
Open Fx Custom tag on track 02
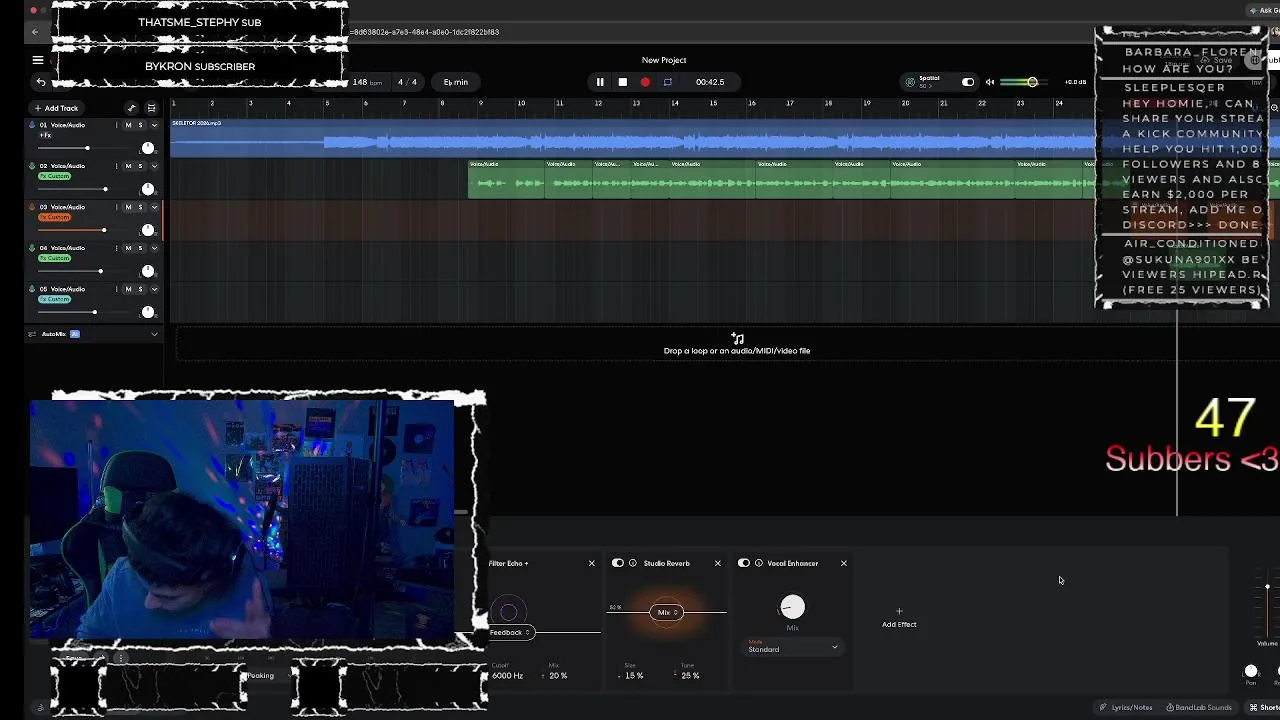54,176
